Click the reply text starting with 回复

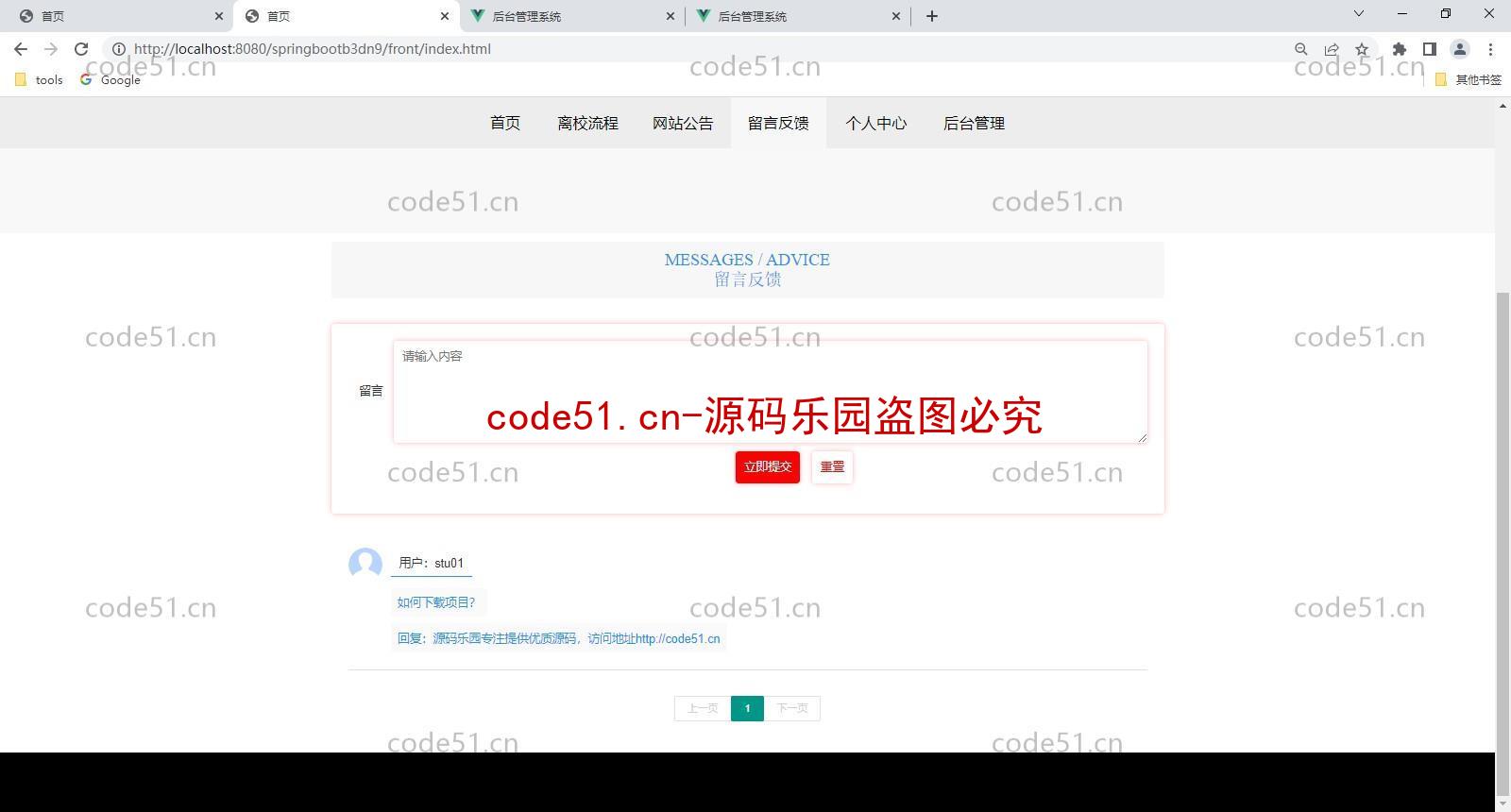point(558,638)
